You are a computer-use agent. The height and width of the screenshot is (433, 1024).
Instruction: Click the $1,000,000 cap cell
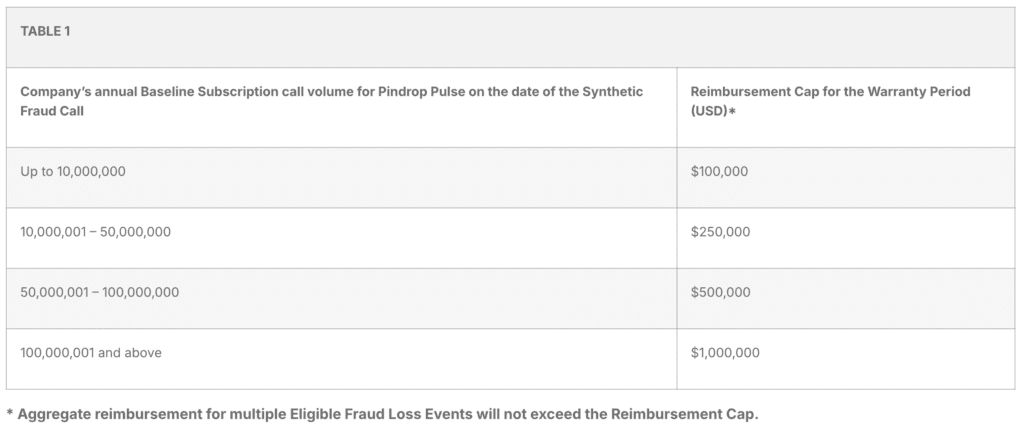click(725, 353)
